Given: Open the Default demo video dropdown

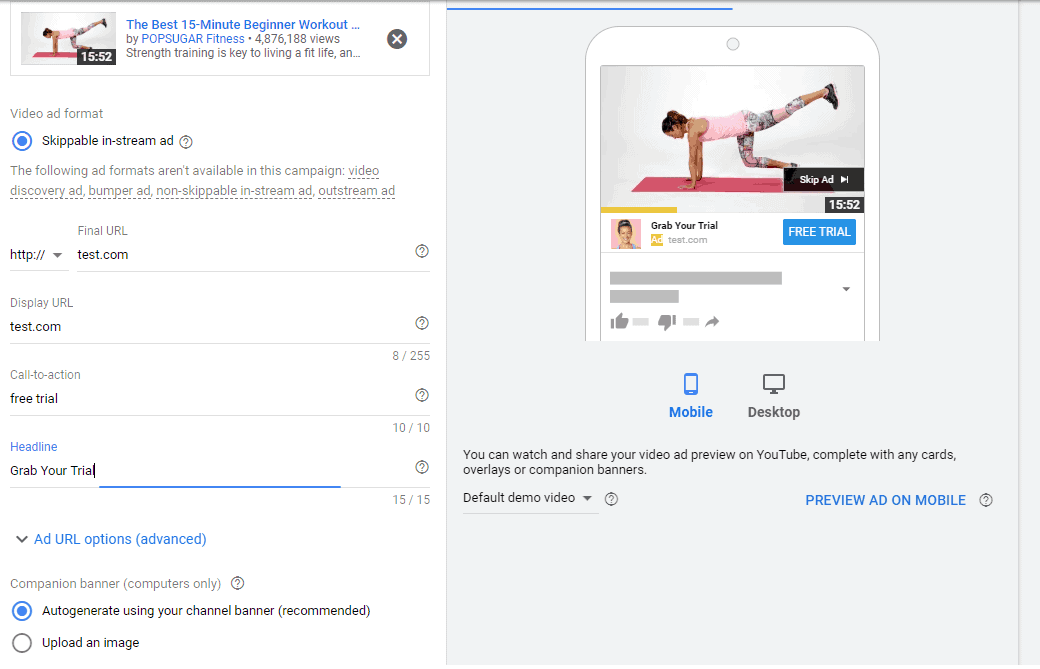Looking at the screenshot, I should 529,498.
